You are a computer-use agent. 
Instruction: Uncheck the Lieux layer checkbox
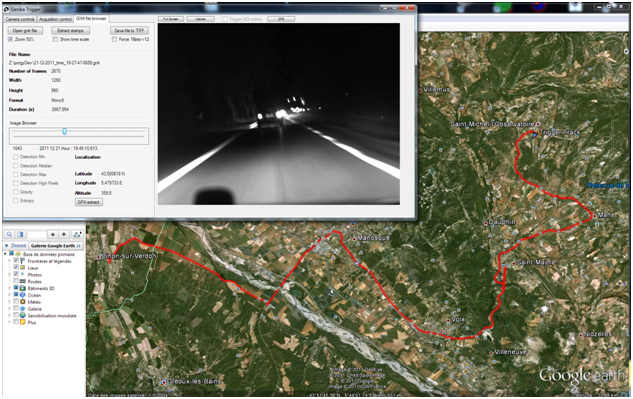tap(16, 268)
